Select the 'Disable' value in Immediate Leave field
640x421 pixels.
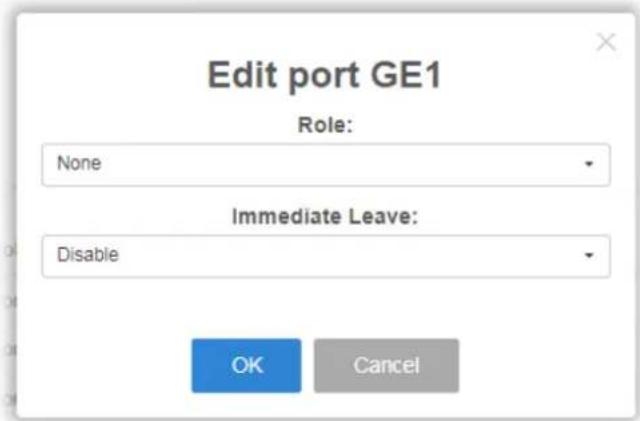[x=88, y=255]
